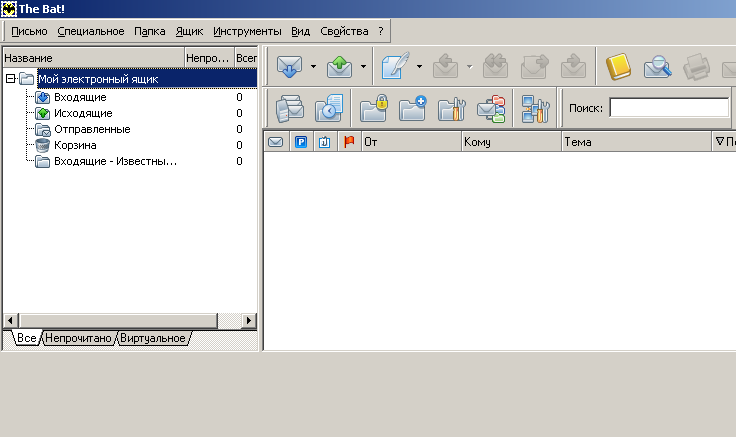Open dropdown arrow beside send mail icon
Screen dimensions: 736x437
tap(363, 66)
